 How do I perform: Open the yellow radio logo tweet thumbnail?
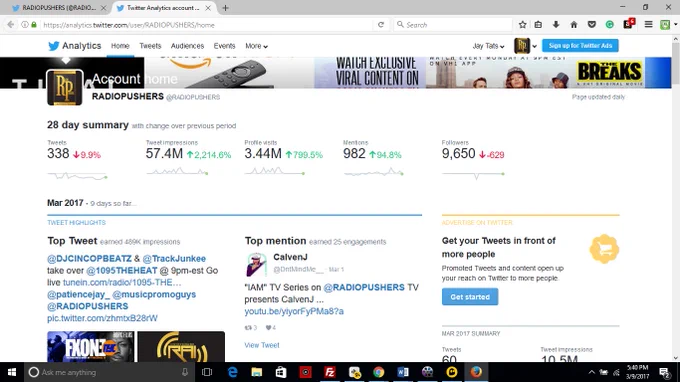181,346
